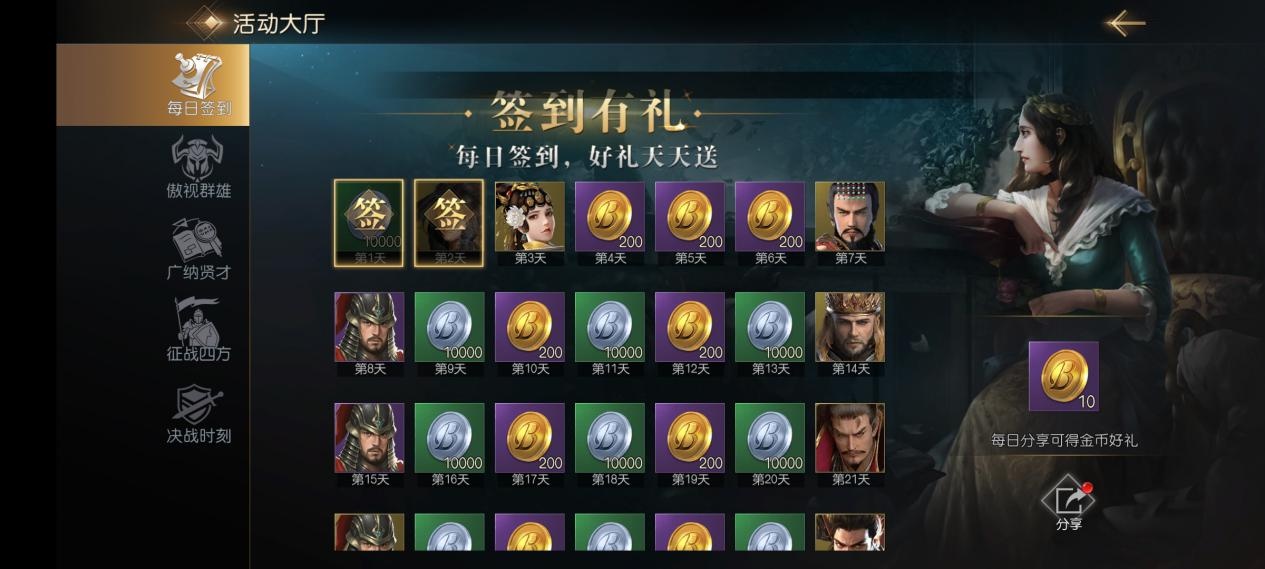Click the 活动大厅 title diamond emblem

click(x=206, y=22)
